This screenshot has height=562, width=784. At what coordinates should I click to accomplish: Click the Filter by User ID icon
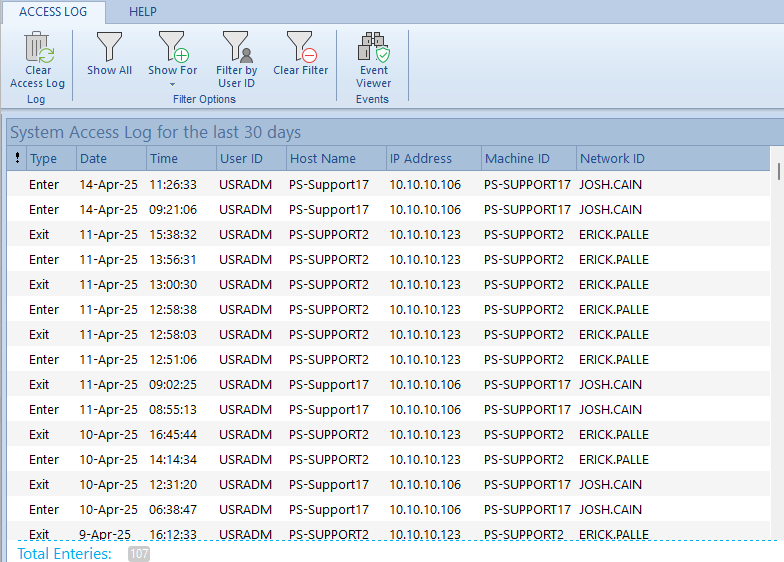point(236,47)
